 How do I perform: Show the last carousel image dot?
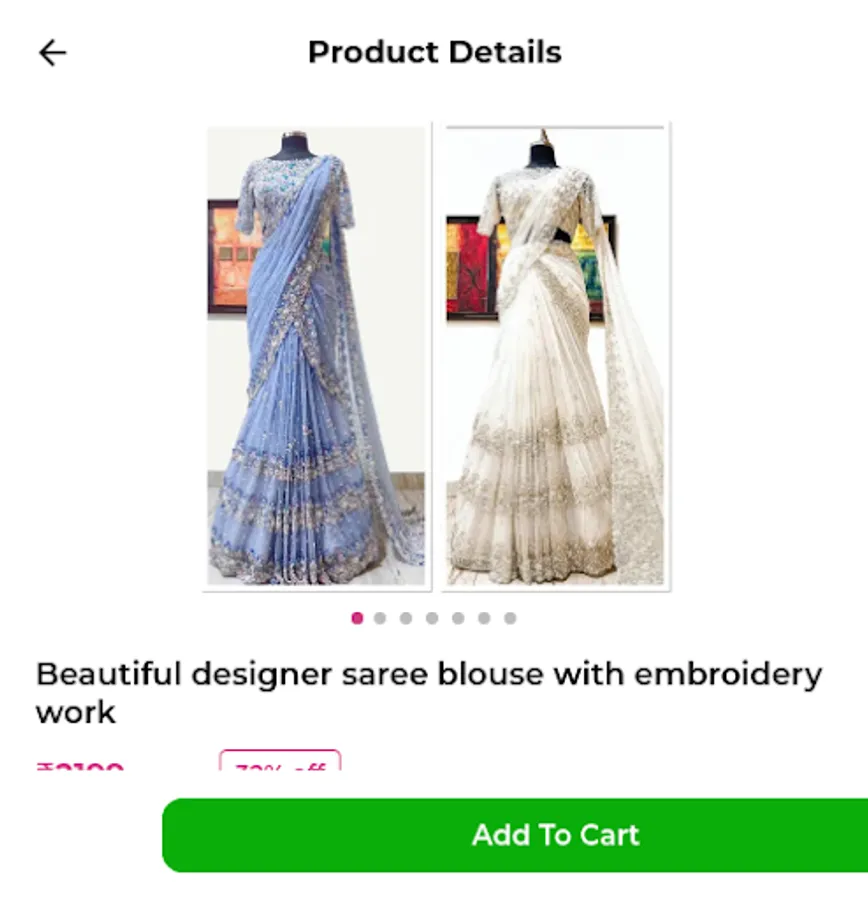tap(510, 618)
